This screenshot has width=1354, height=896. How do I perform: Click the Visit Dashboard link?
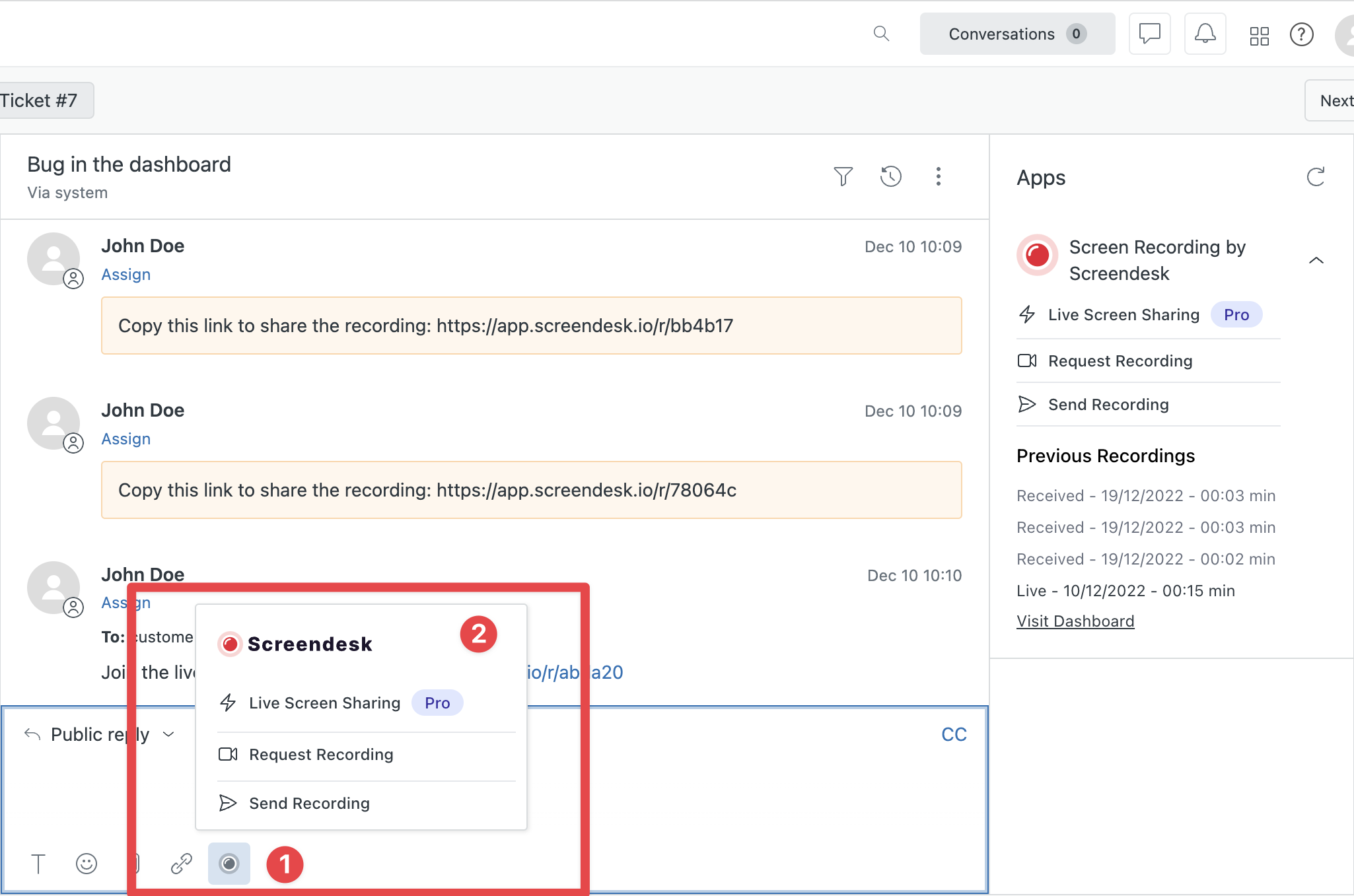(1075, 621)
